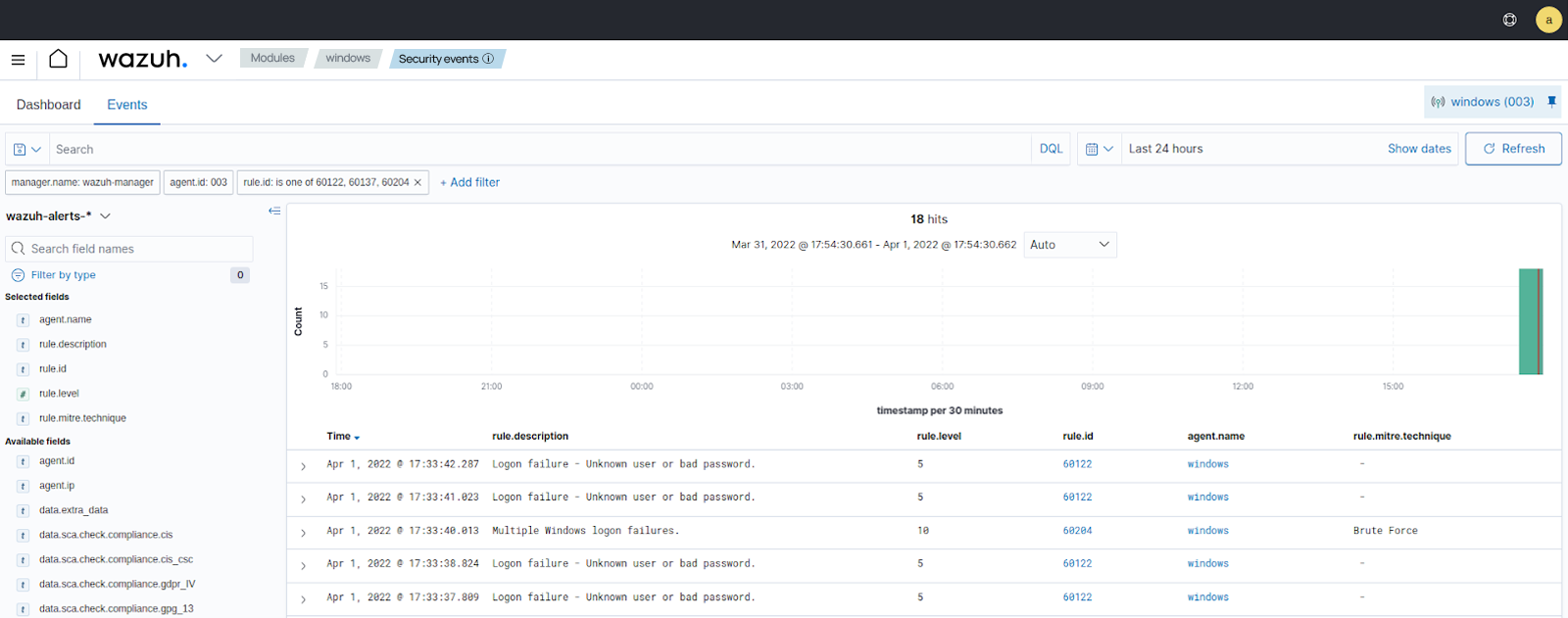Expand the 17:33:38.824 event row
Screen dimensions: 1568x618
[303, 566]
